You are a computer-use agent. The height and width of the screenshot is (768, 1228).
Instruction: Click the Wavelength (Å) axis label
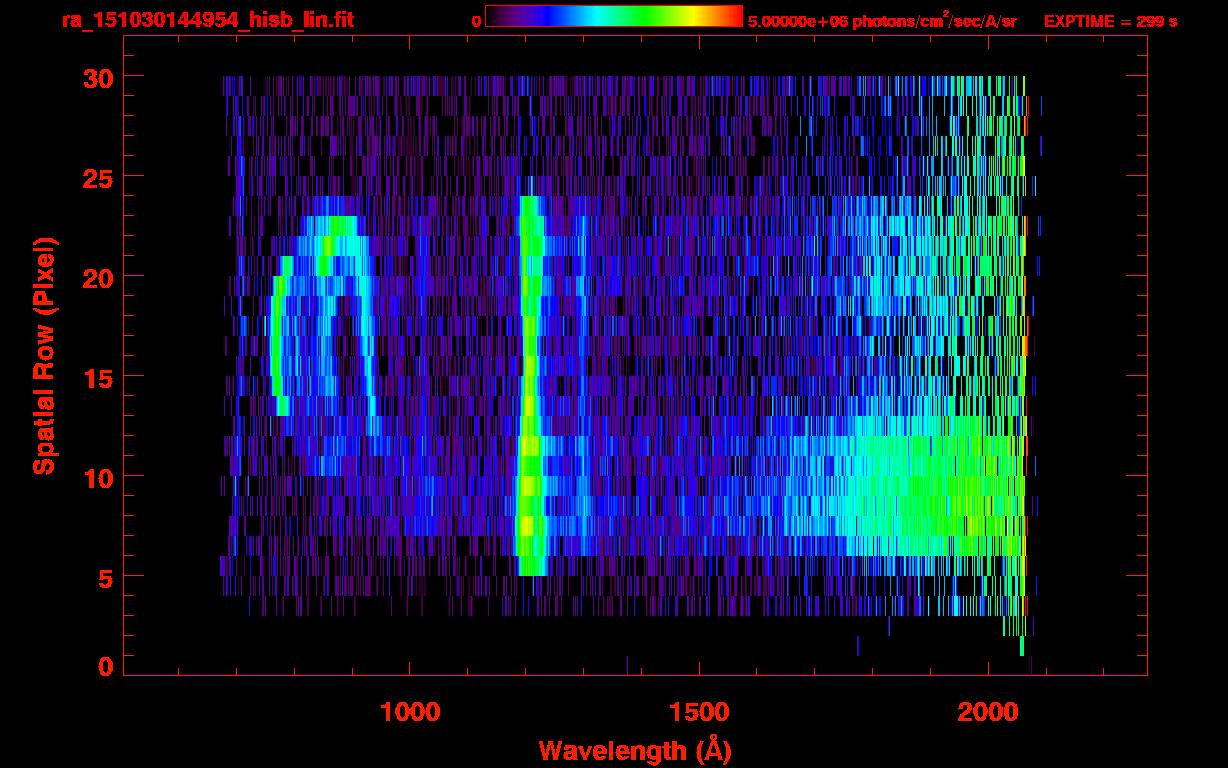pos(634,749)
